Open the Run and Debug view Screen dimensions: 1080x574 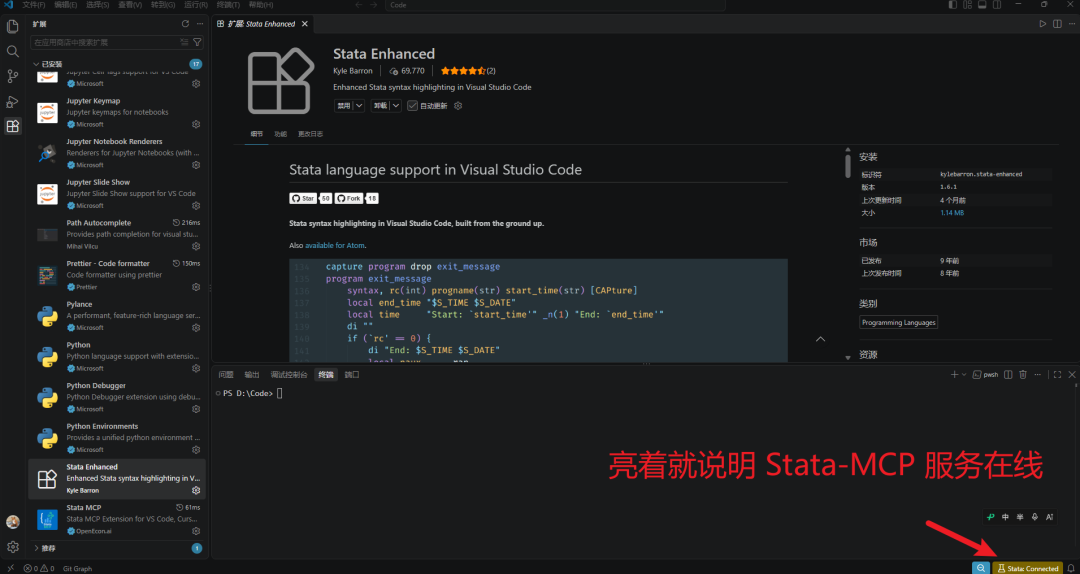pos(12,101)
